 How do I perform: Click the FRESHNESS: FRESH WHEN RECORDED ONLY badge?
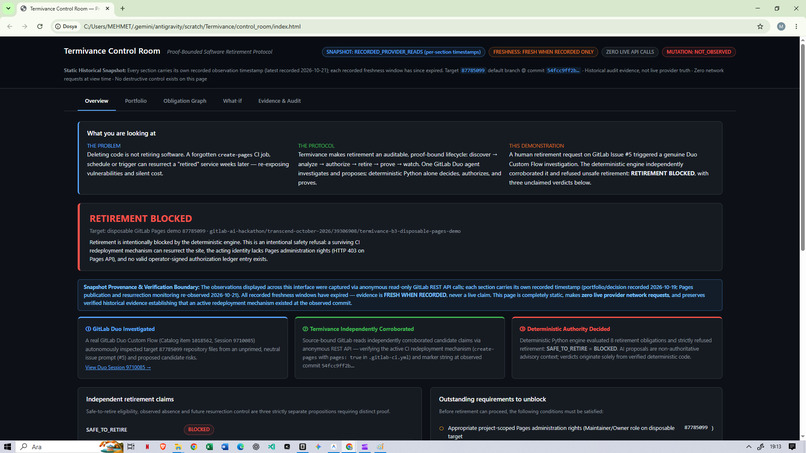(x=543, y=52)
